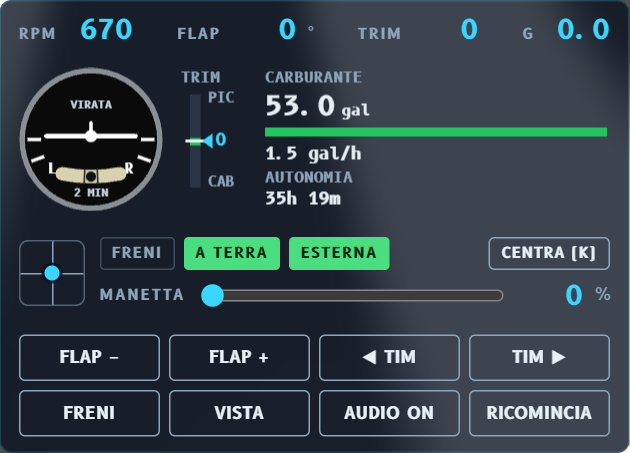Click the slip ball in turn coordinator
Image resolution: width=630 pixels, height=453 pixels.
91,176
